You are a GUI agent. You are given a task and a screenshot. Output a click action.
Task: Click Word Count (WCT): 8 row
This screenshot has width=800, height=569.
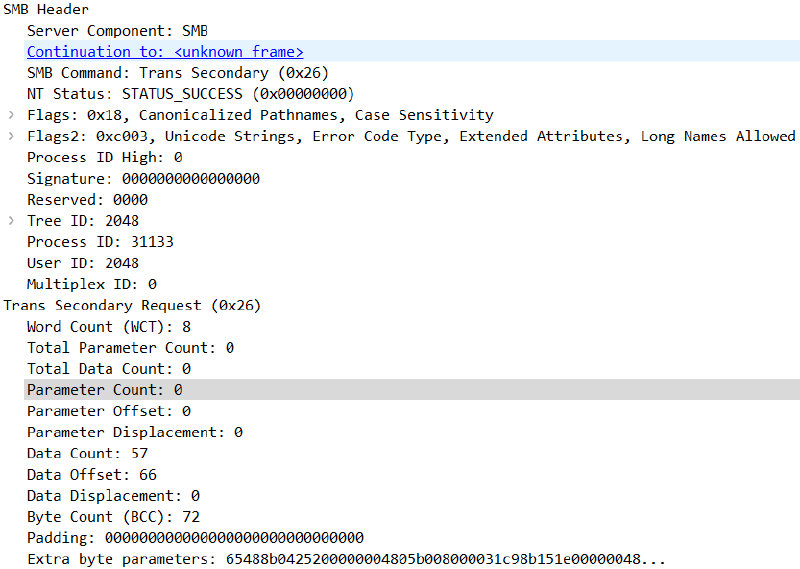(x=108, y=327)
